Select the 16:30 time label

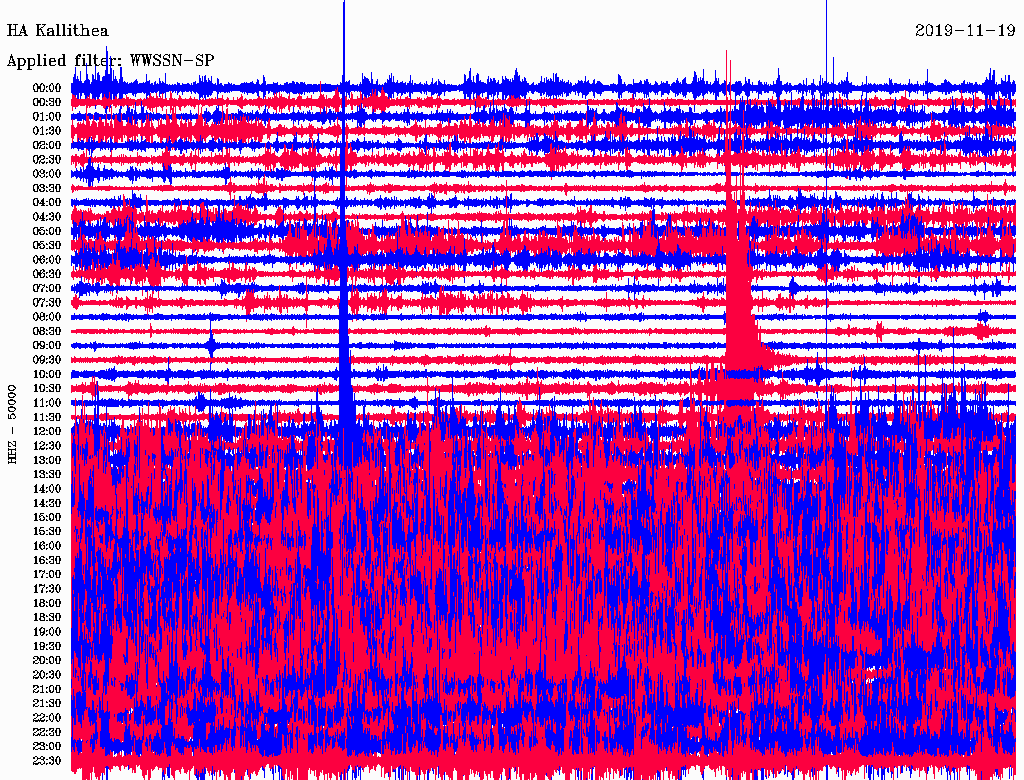pos(47,561)
